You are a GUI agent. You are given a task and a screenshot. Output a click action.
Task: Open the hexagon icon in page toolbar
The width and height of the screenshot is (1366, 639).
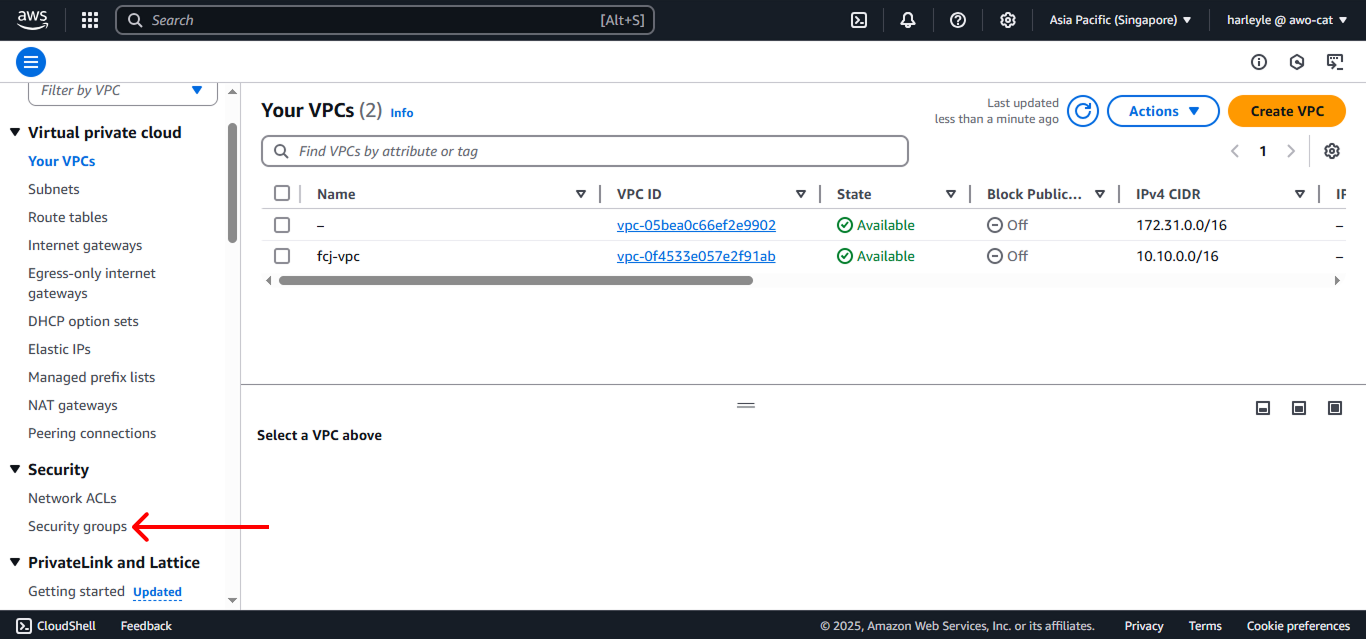pos(1297,62)
